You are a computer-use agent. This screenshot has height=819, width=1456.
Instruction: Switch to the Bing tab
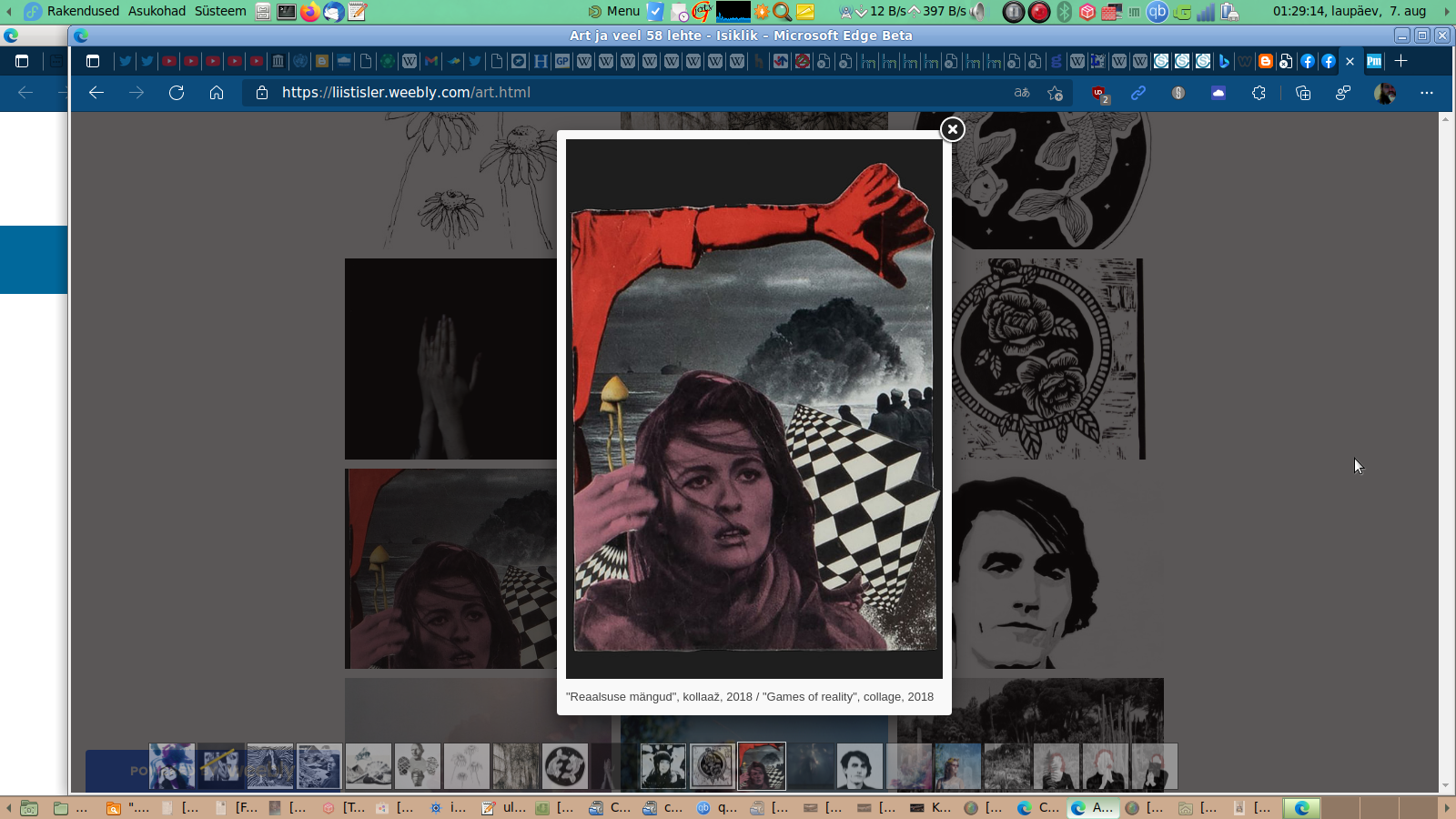[x=1224, y=62]
